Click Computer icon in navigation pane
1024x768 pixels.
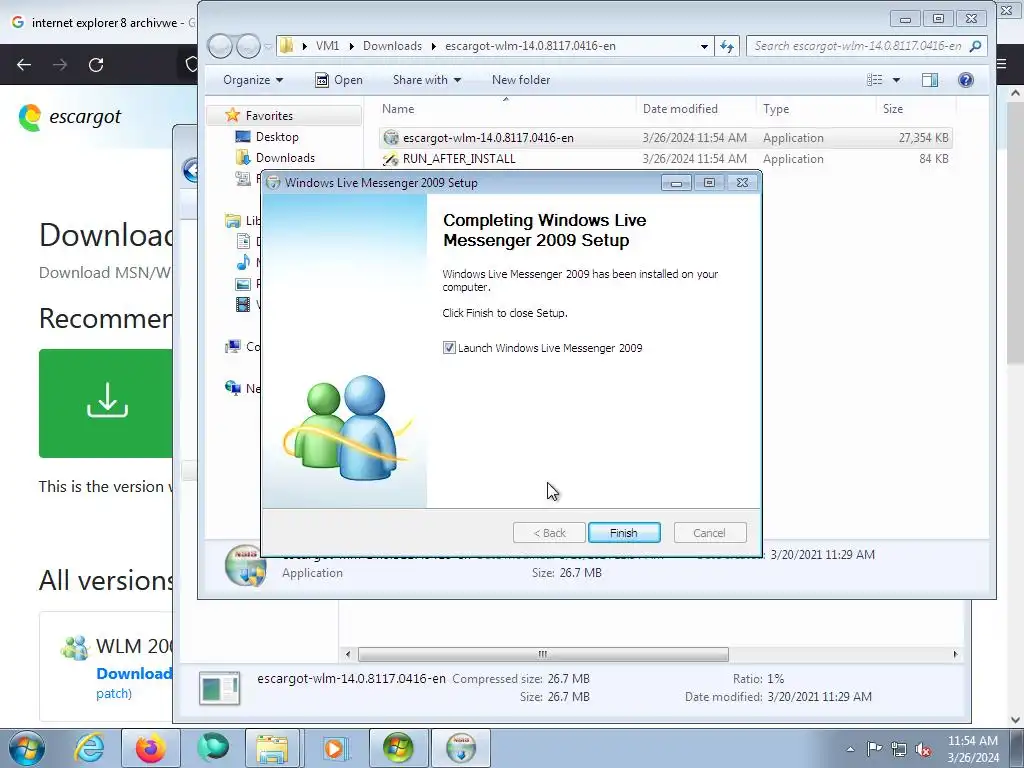click(x=232, y=347)
